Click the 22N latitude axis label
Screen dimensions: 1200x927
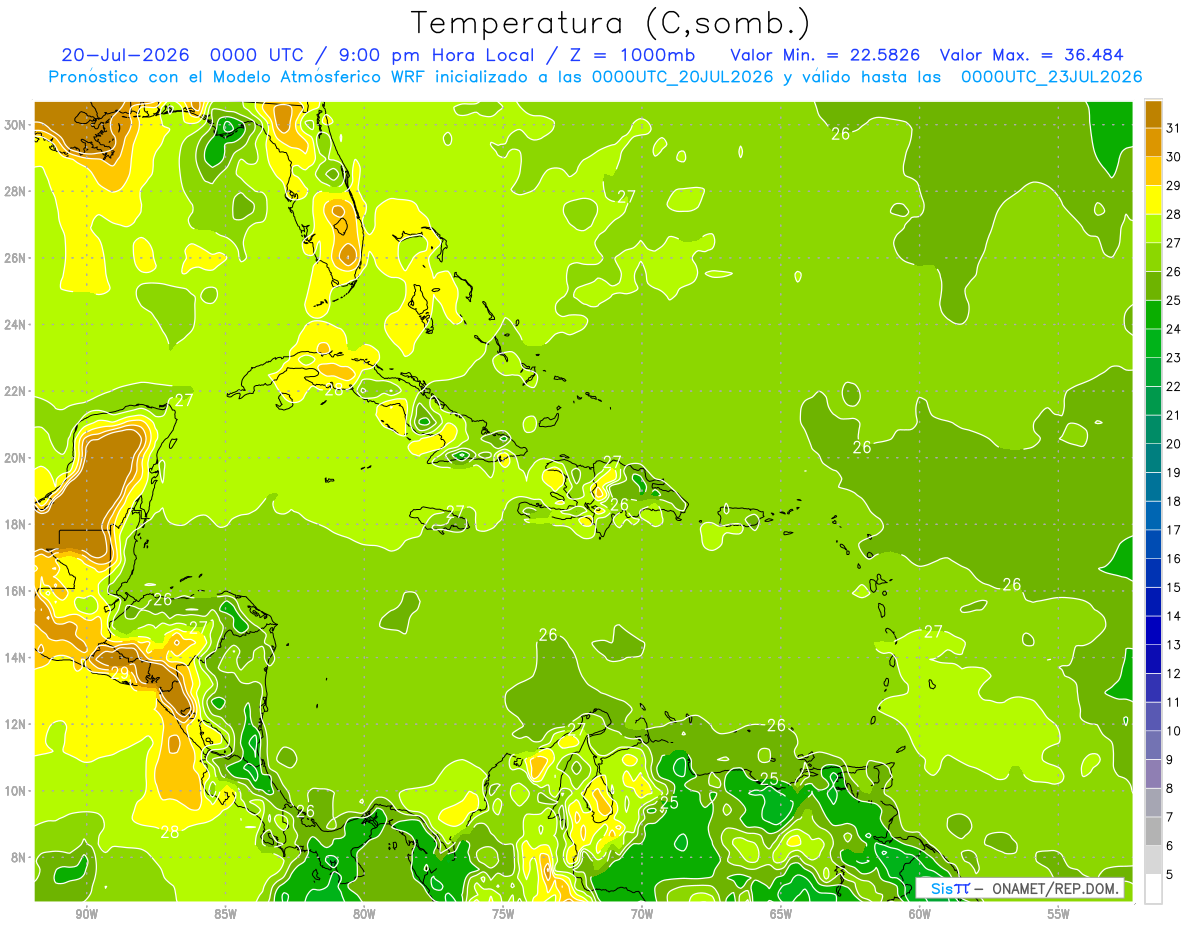17,391
